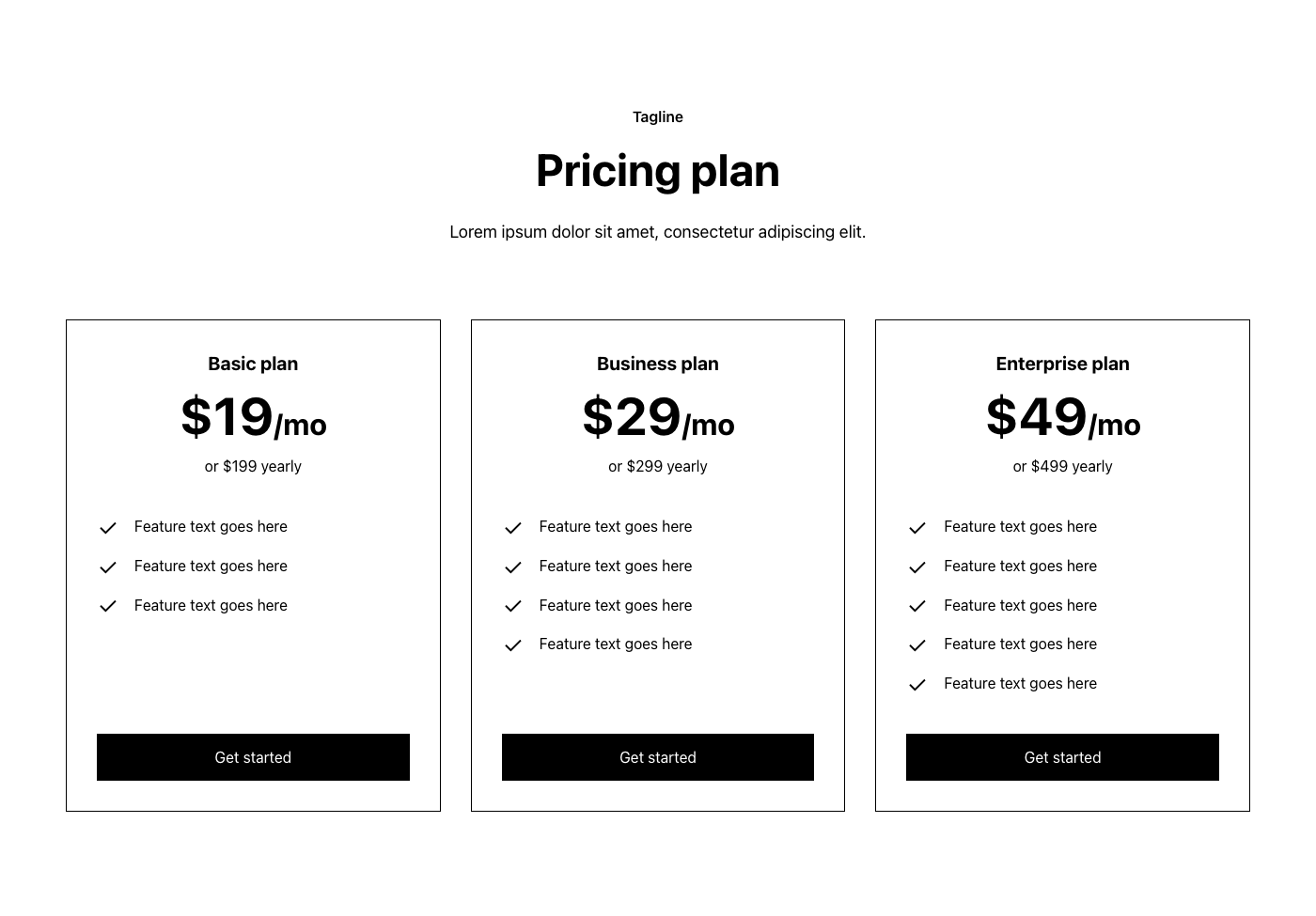Screen dimensions: 1316x916
Task: Click the first checkmark icon in Enterprise plan
Action: (x=917, y=528)
